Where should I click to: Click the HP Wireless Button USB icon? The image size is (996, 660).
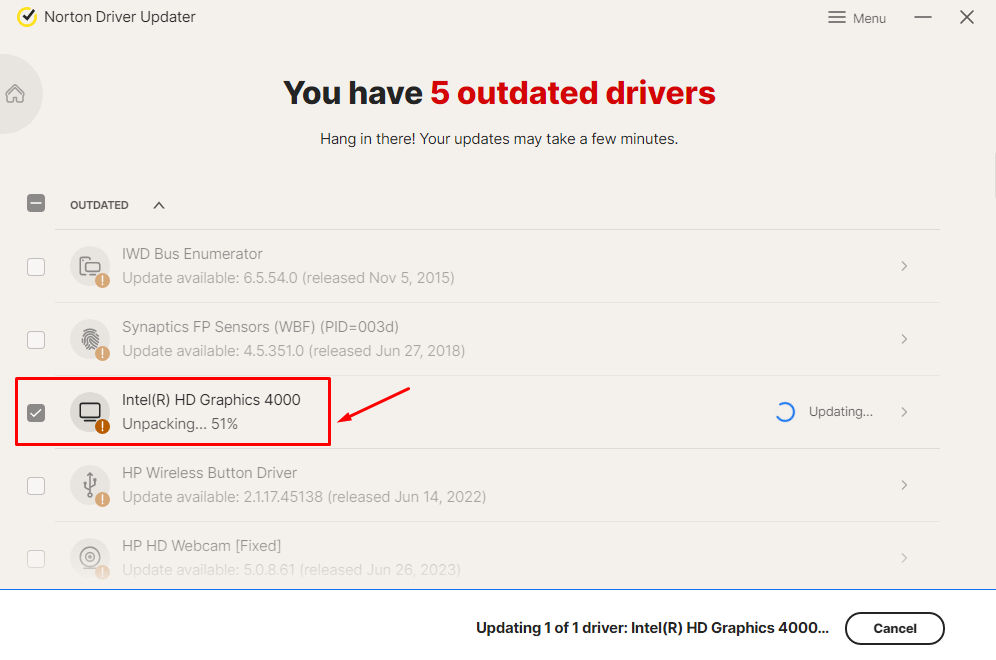tap(90, 485)
